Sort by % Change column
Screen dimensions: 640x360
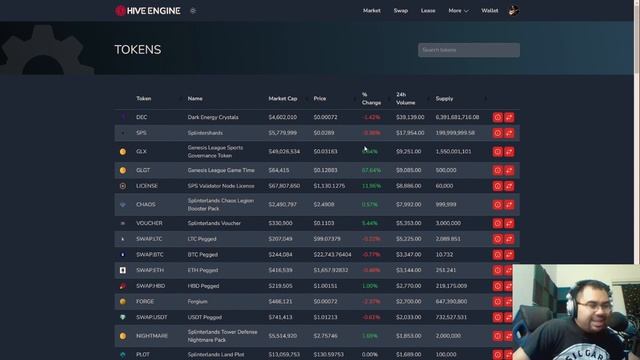371,99
